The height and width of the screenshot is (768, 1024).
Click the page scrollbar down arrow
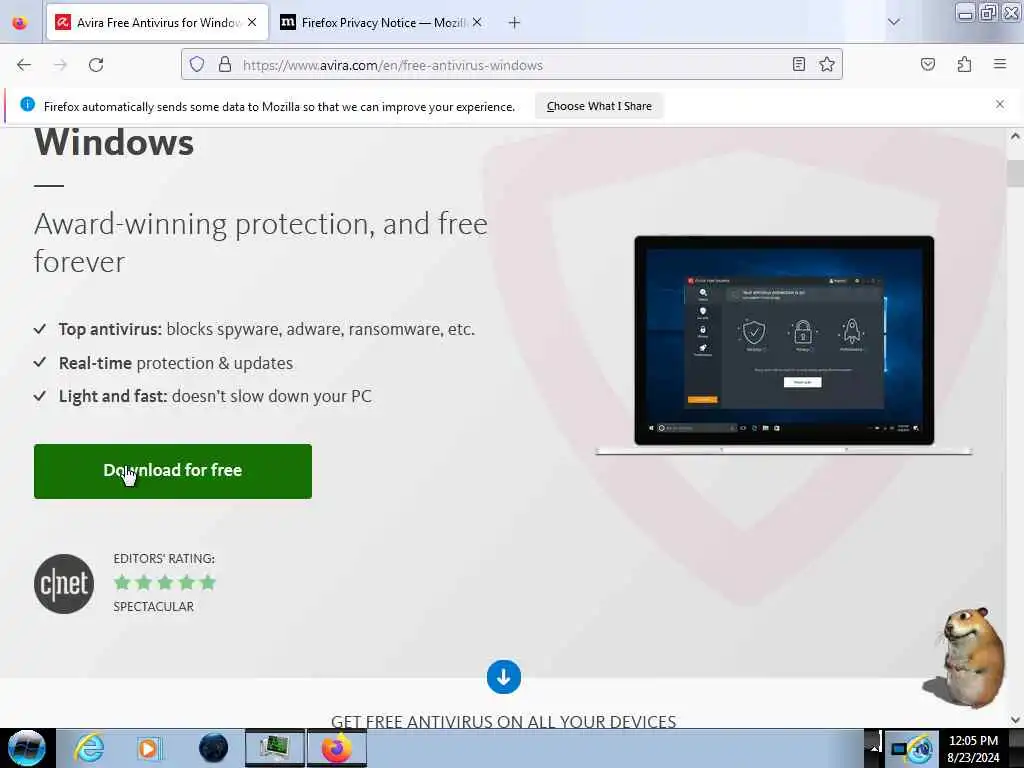point(1015,719)
